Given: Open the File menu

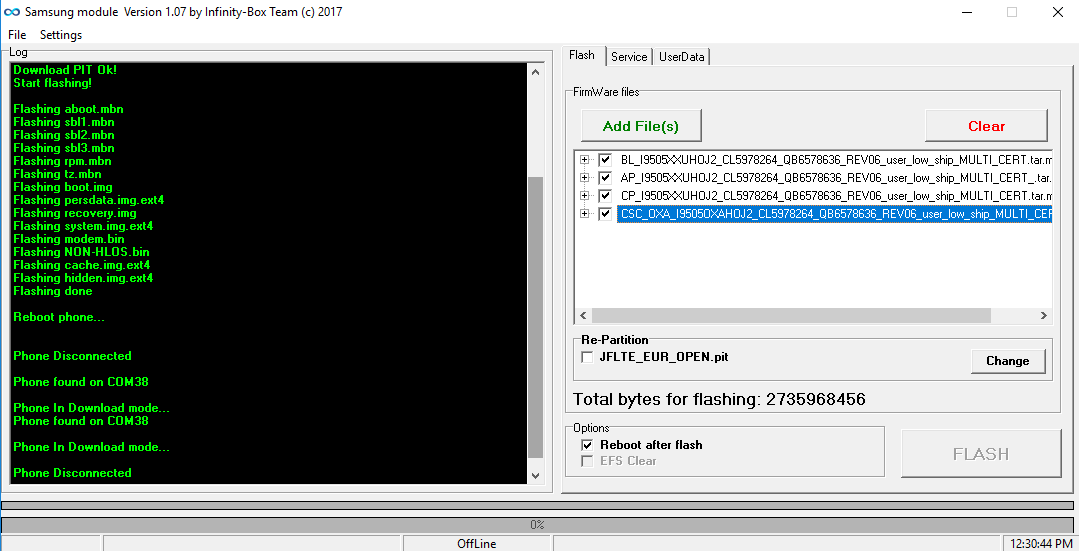Looking at the screenshot, I should [17, 34].
